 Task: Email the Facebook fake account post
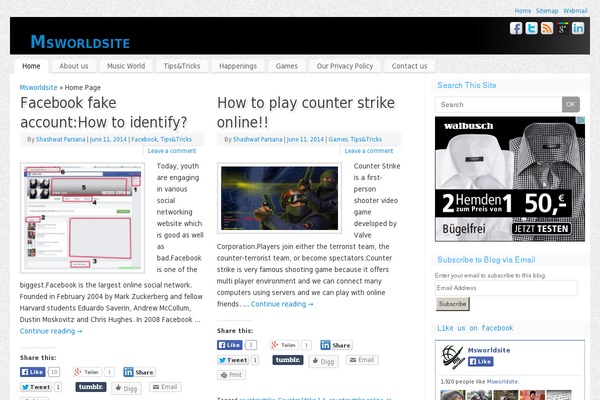coord(165,387)
